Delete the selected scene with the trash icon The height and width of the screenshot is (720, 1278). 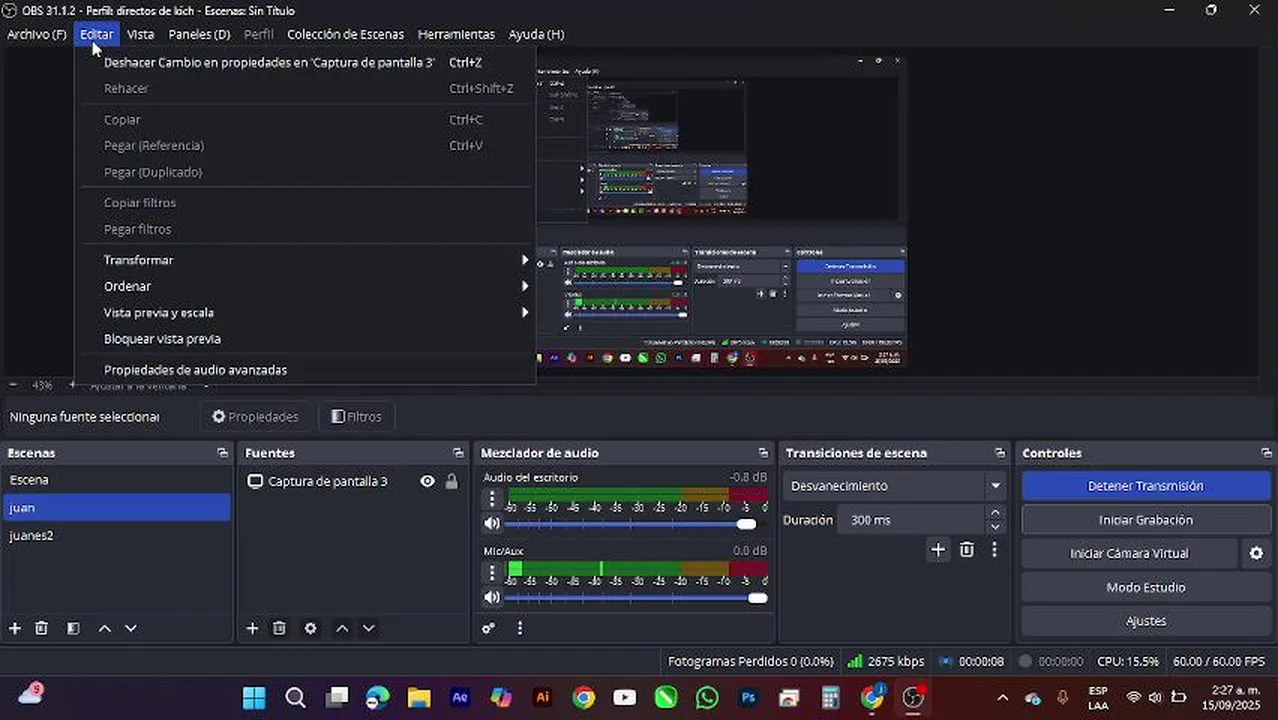coord(41,628)
